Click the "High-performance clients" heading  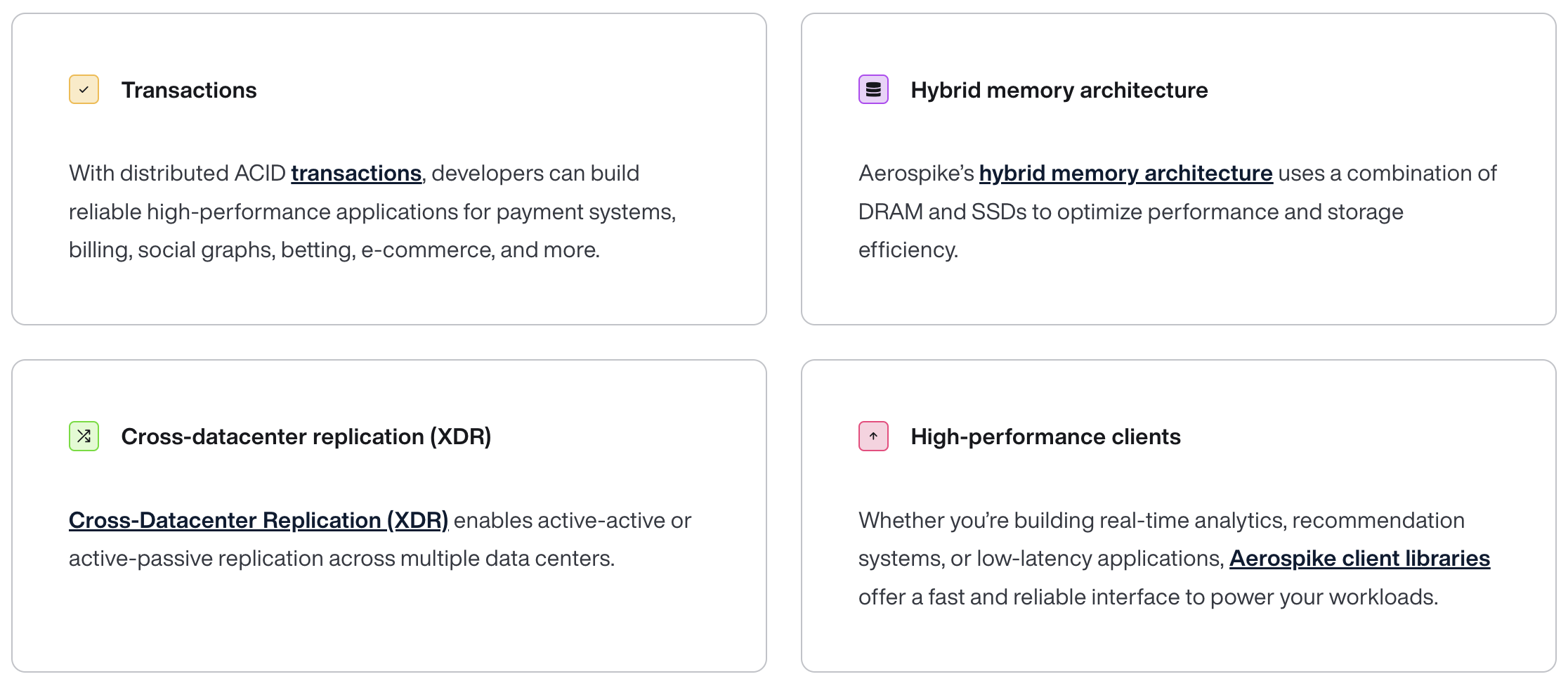(x=1045, y=437)
